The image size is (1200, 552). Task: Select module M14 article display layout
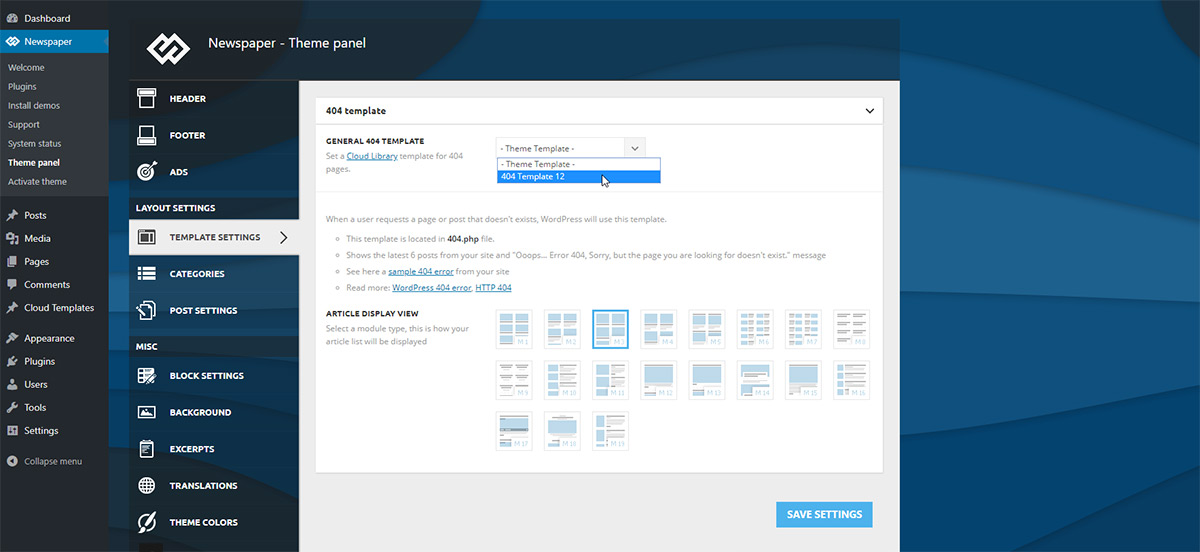(755, 380)
